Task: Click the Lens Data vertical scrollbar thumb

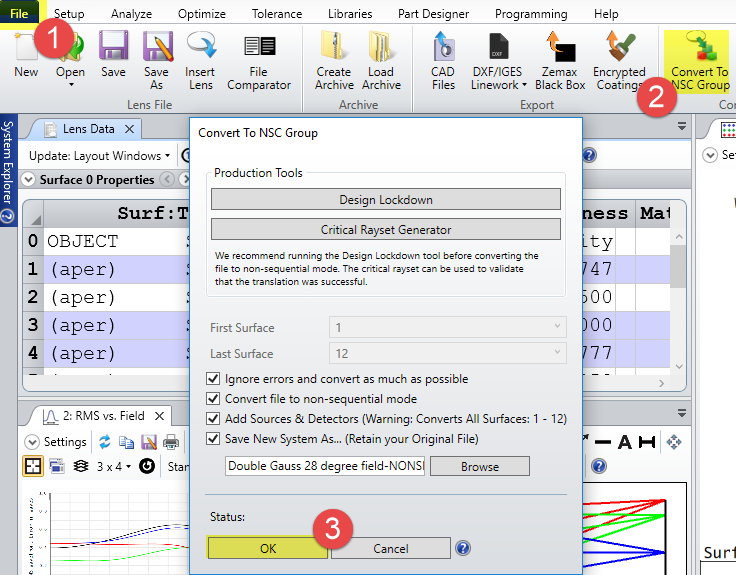Action: [678, 266]
